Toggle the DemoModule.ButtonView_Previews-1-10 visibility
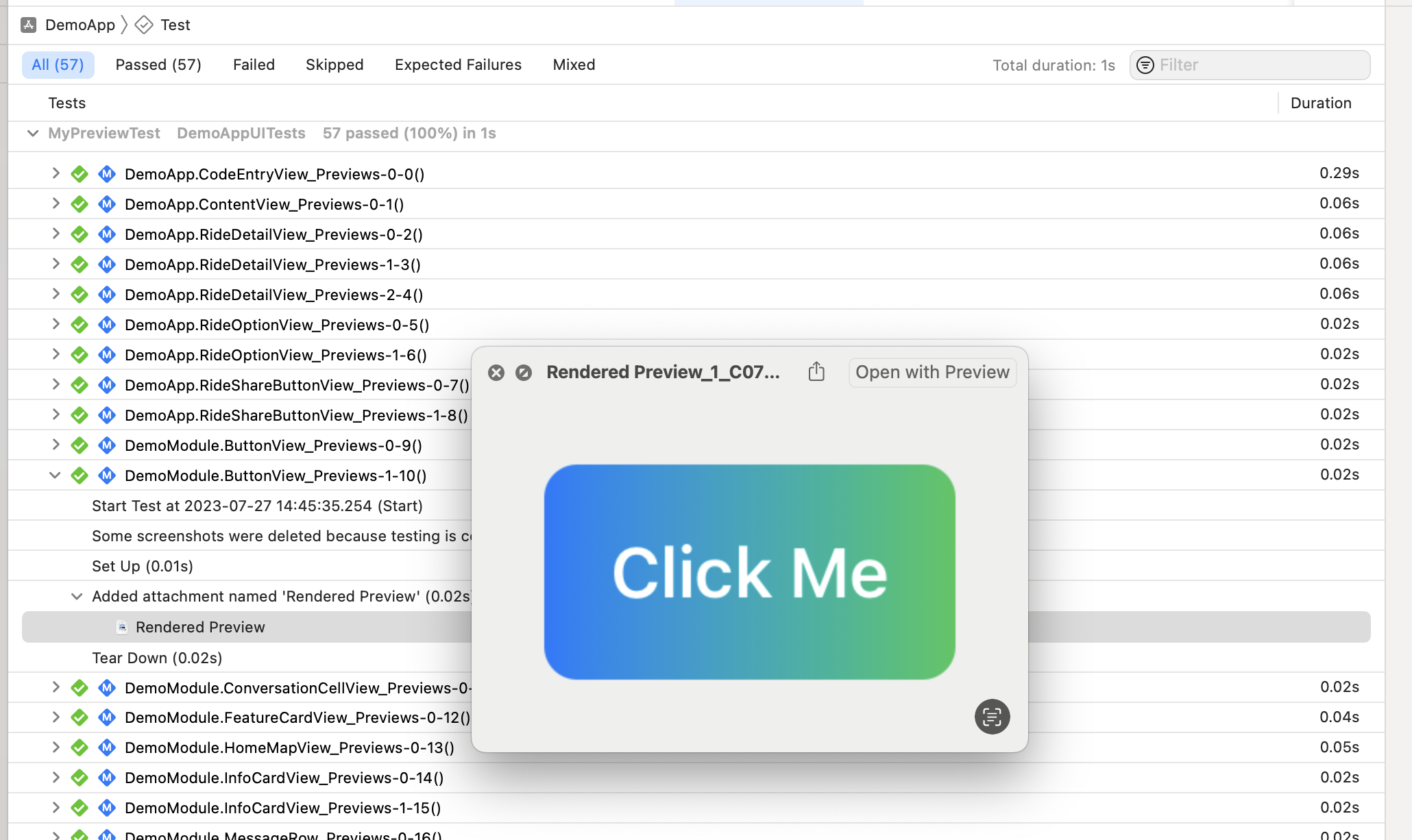Screen dimensions: 1412x840 [55, 475]
